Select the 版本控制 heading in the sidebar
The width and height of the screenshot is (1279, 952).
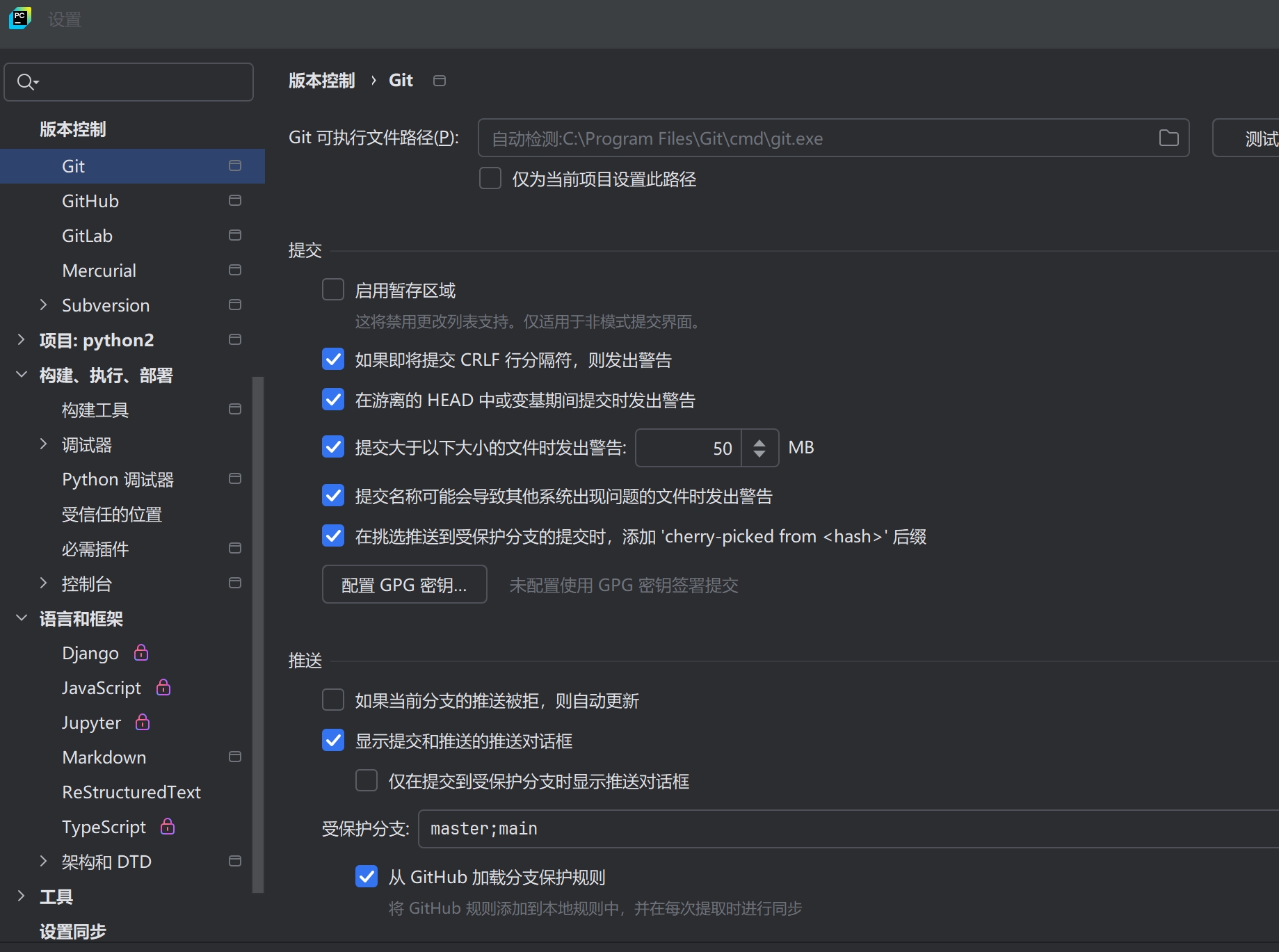point(72,129)
